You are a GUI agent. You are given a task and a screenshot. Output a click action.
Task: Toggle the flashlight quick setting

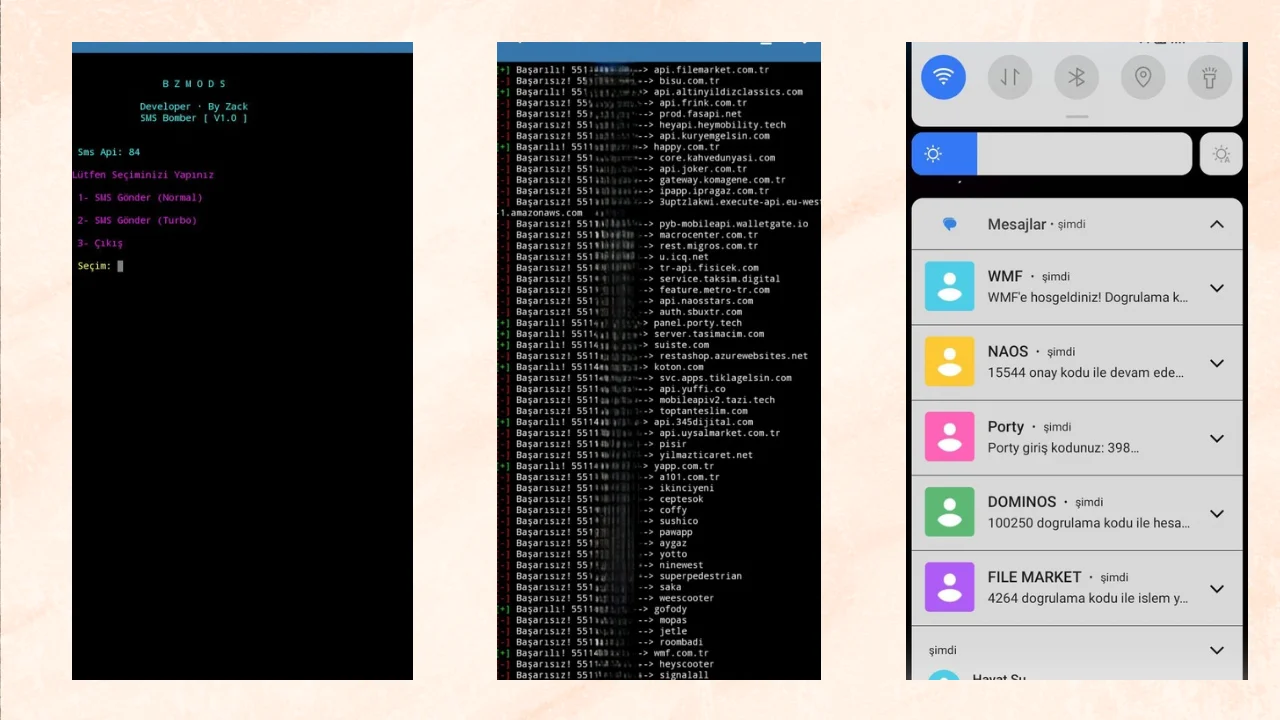tap(1210, 77)
